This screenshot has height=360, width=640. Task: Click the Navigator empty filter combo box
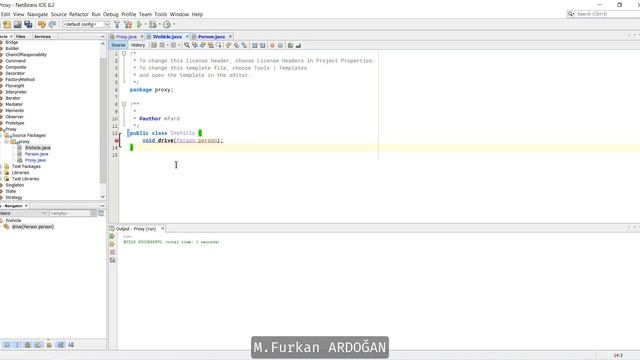[73, 213]
